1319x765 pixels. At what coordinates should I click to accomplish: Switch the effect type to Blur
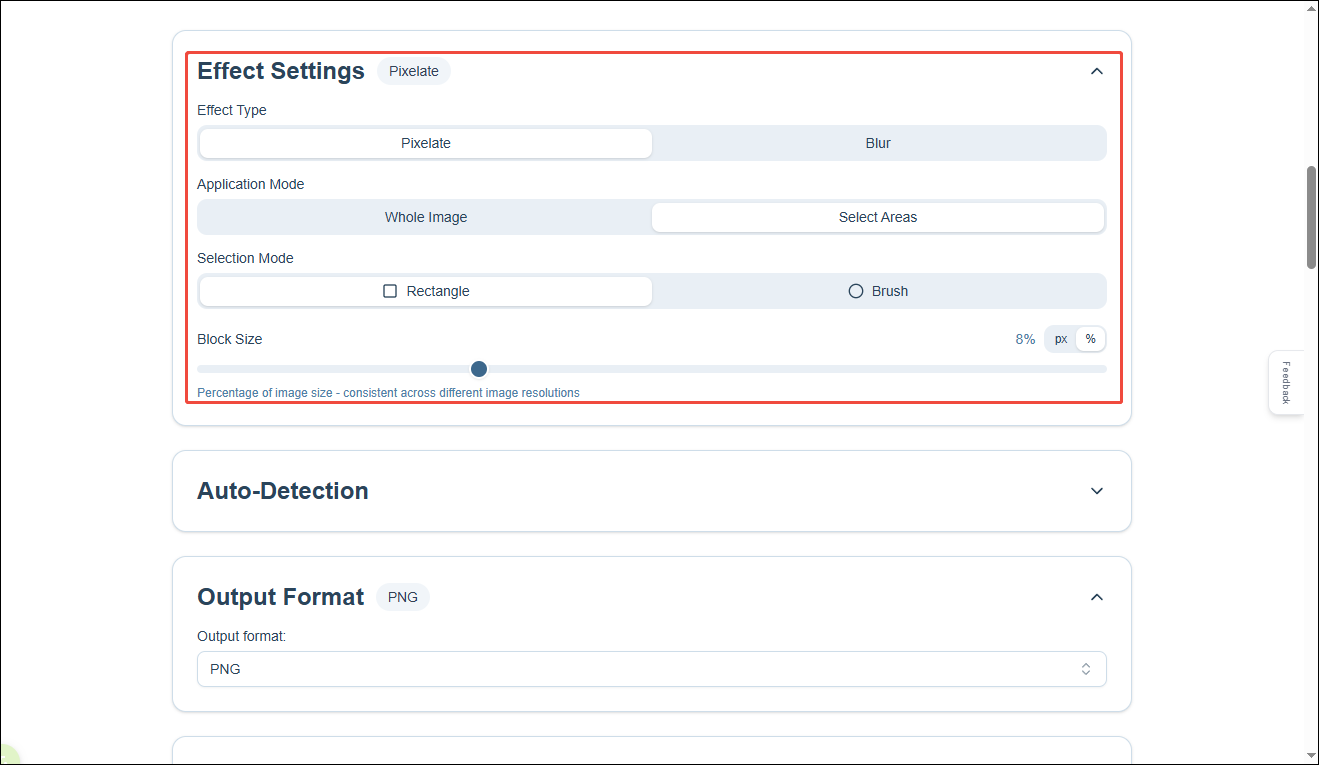coord(878,143)
